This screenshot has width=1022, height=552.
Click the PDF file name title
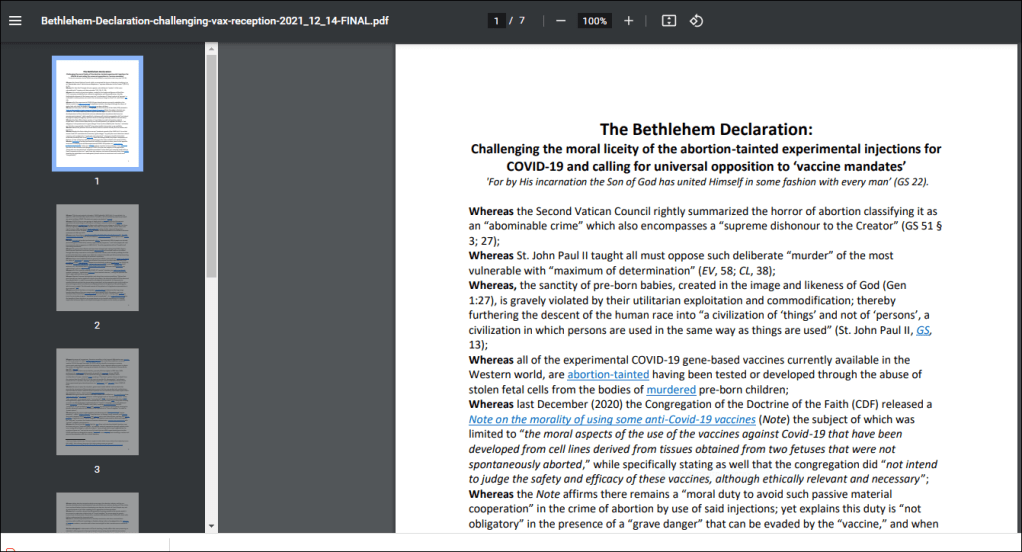point(214,21)
